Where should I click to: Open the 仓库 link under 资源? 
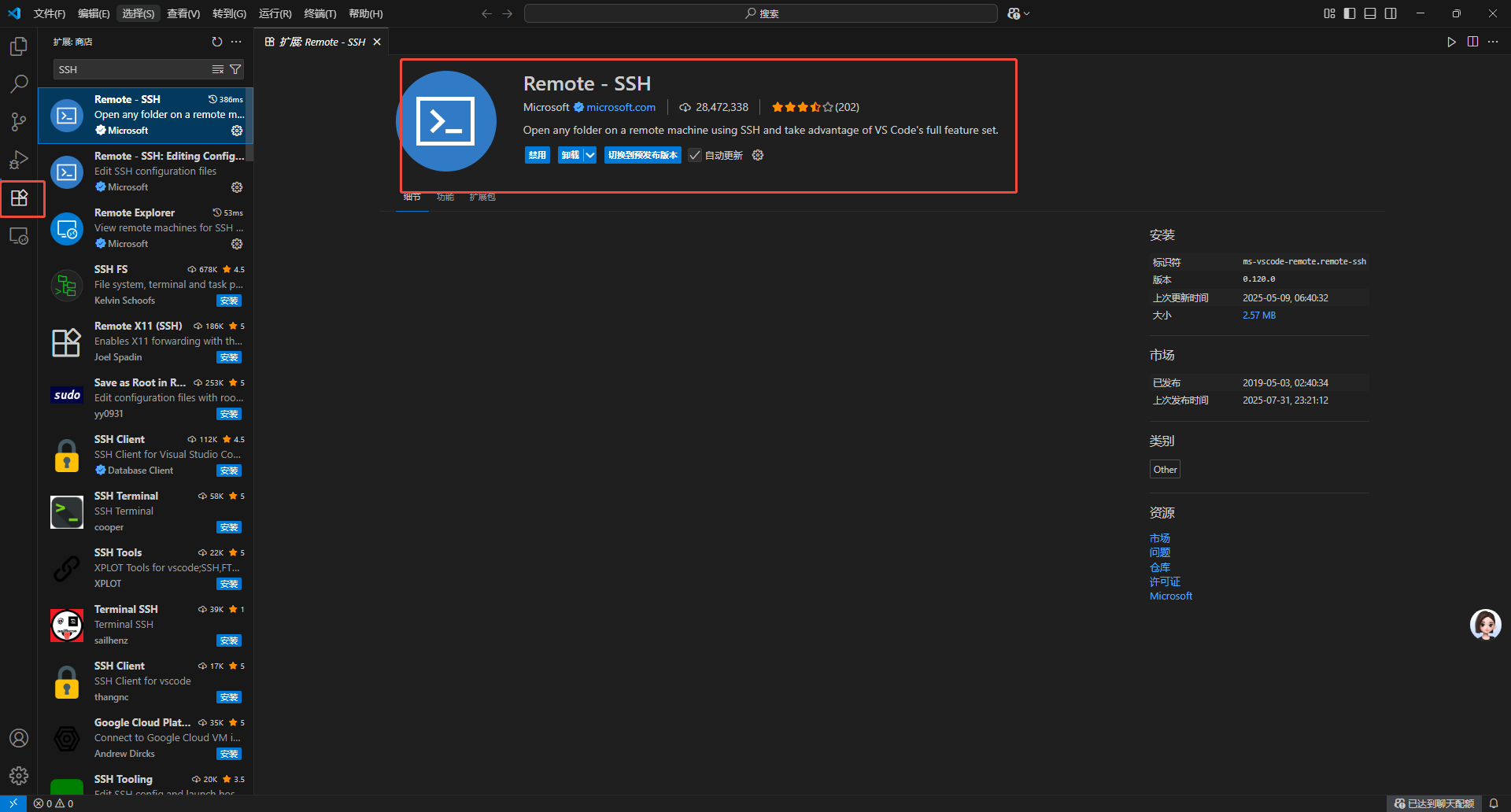click(1159, 567)
